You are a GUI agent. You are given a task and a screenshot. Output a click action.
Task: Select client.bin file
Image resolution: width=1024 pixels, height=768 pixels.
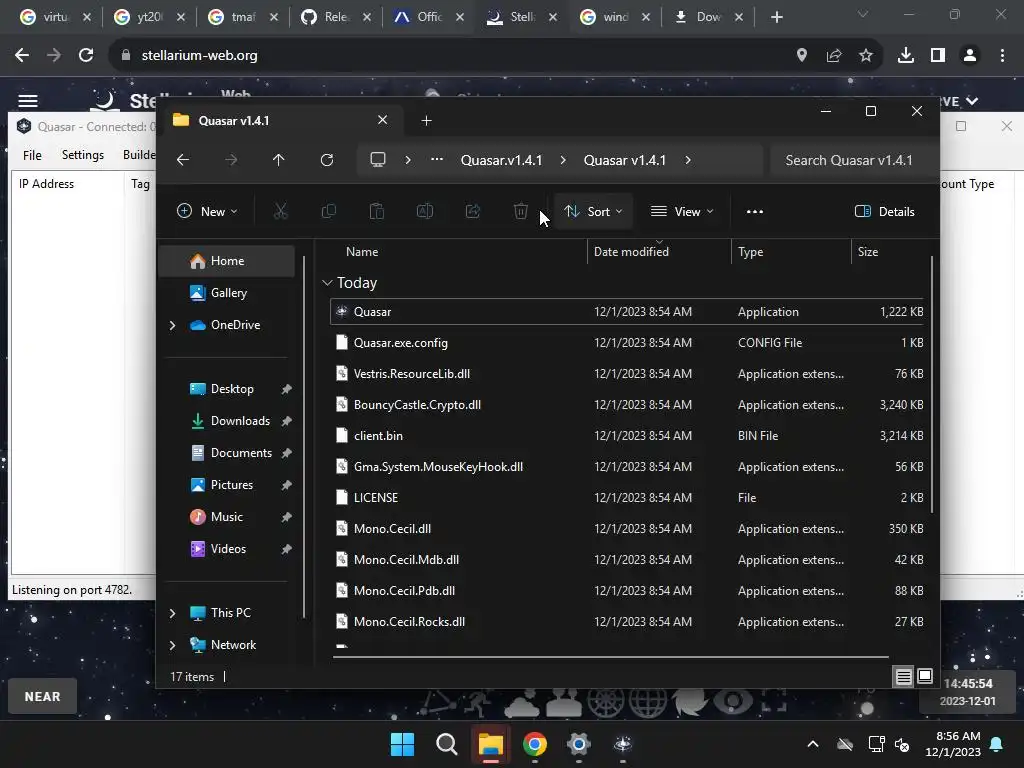[x=627, y=436]
